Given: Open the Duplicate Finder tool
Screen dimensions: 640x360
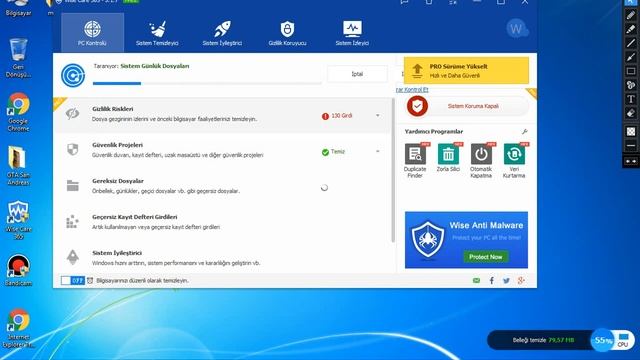Looking at the screenshot, I should click(x=415, y=160).
